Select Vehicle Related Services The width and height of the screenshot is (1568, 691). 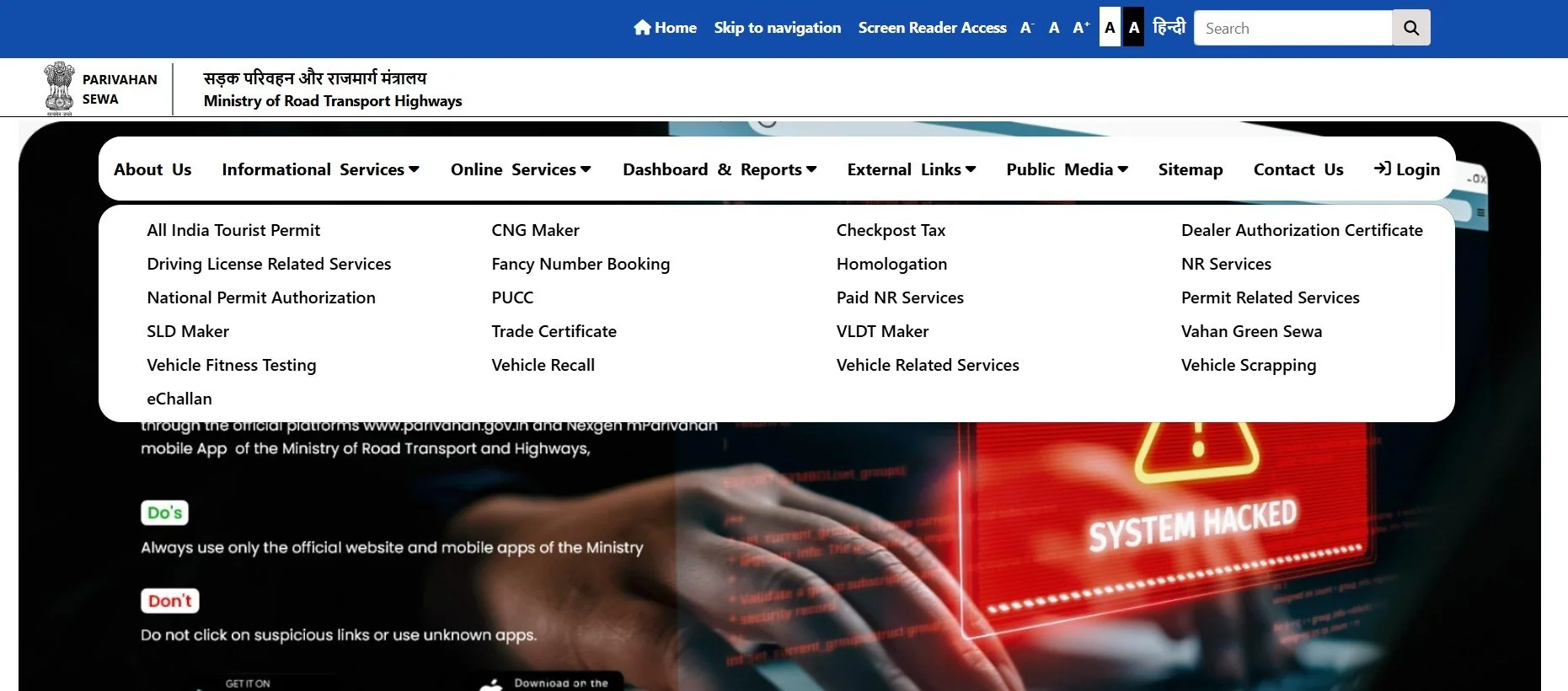(928, 365)
